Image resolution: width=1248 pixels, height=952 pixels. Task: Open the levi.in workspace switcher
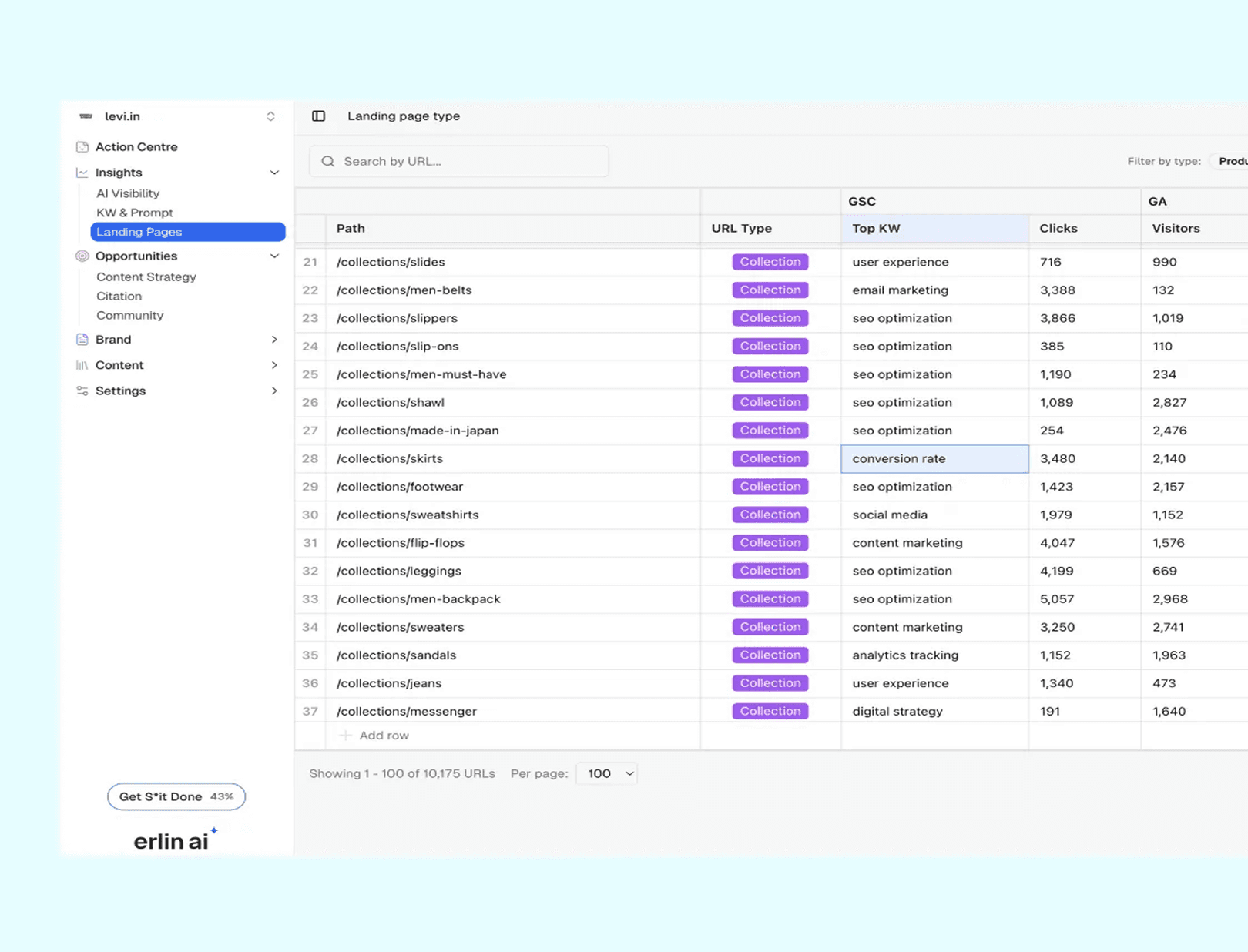pyautogui.click(x=177, y=116)
